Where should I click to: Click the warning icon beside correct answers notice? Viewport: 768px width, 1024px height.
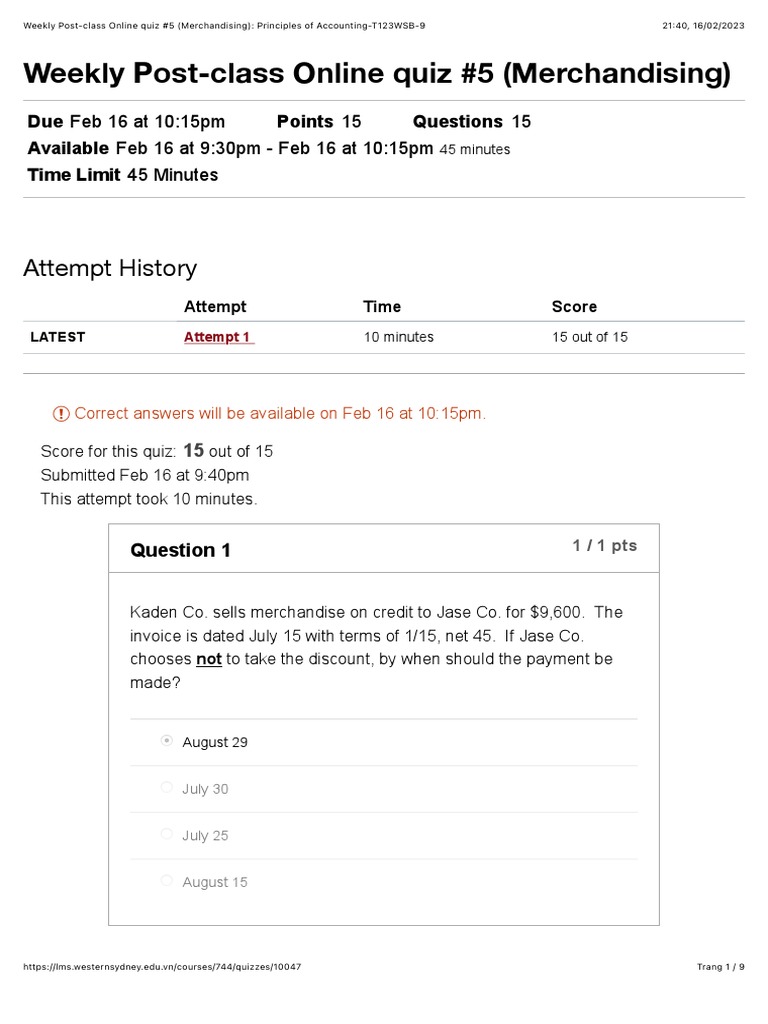pos(61,414)
